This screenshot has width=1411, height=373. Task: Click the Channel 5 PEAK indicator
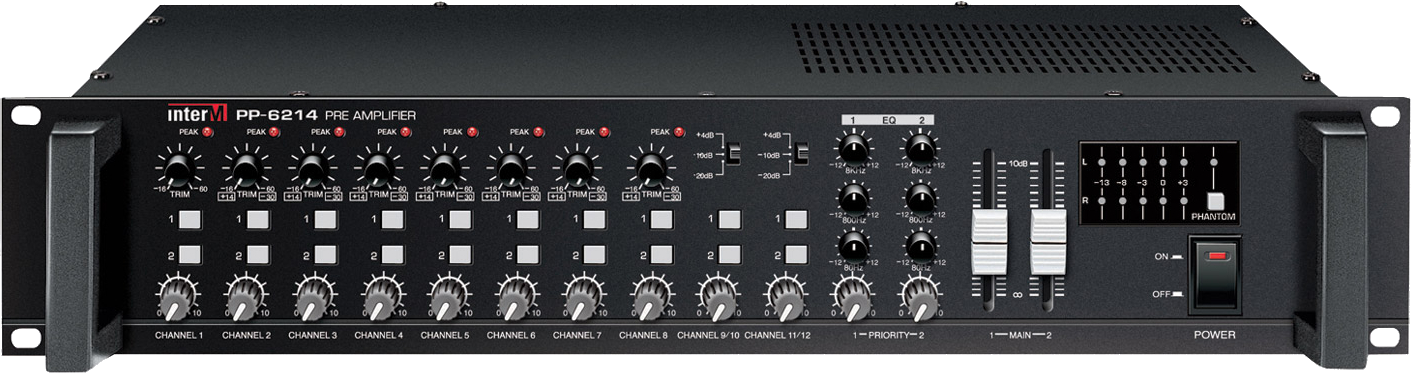point(472,132)
